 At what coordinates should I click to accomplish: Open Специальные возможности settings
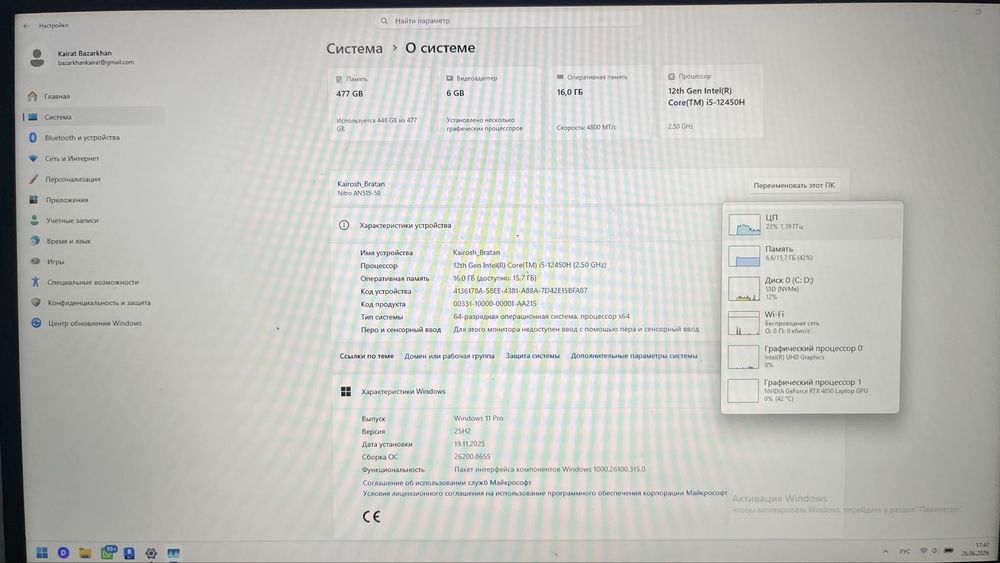coord(94,282)
